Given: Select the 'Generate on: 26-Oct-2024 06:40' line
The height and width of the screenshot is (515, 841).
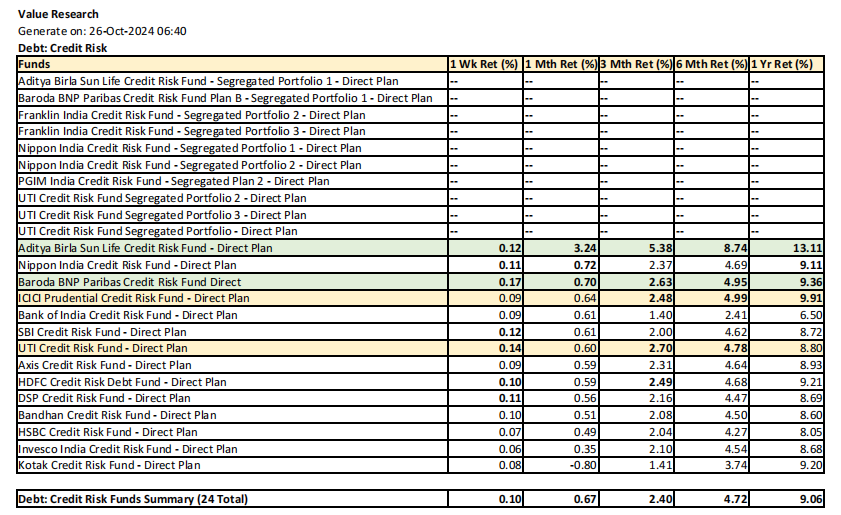Looking at the screenshot, I should click(102, 31).
